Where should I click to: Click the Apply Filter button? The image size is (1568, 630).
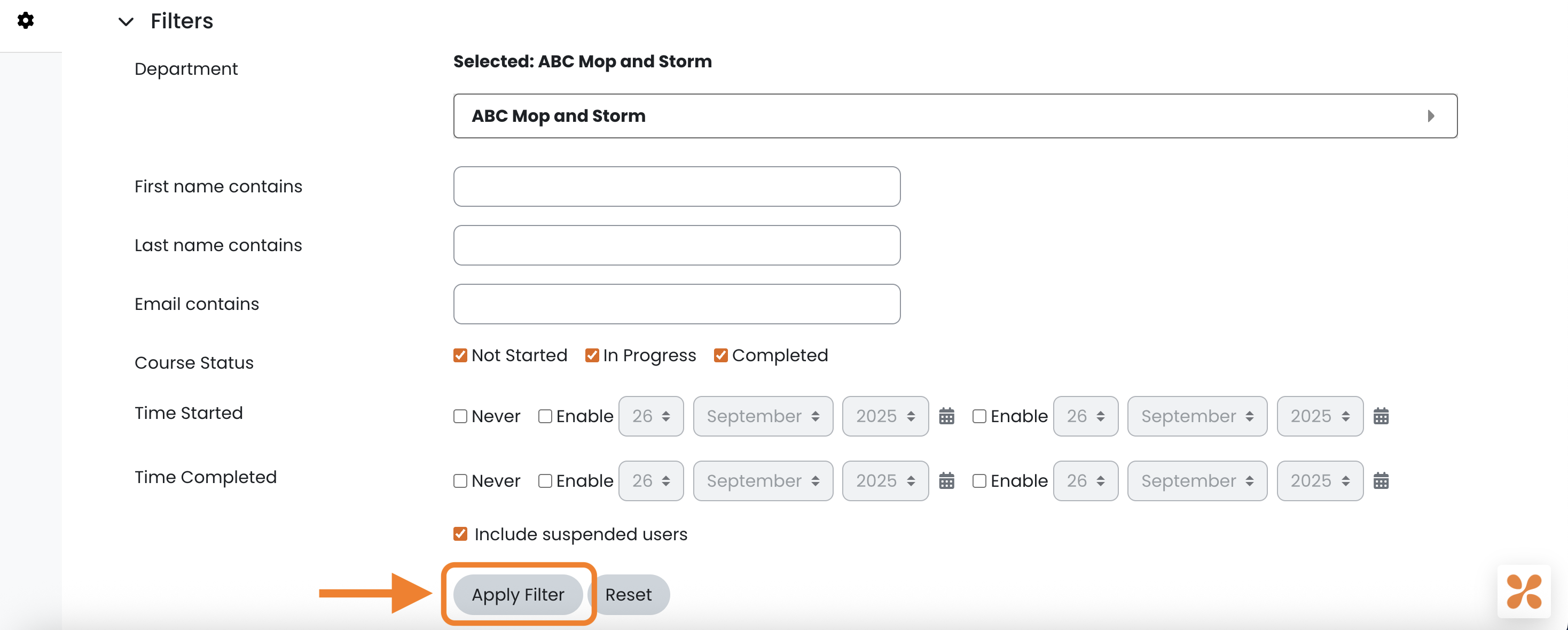click(518, 594)
